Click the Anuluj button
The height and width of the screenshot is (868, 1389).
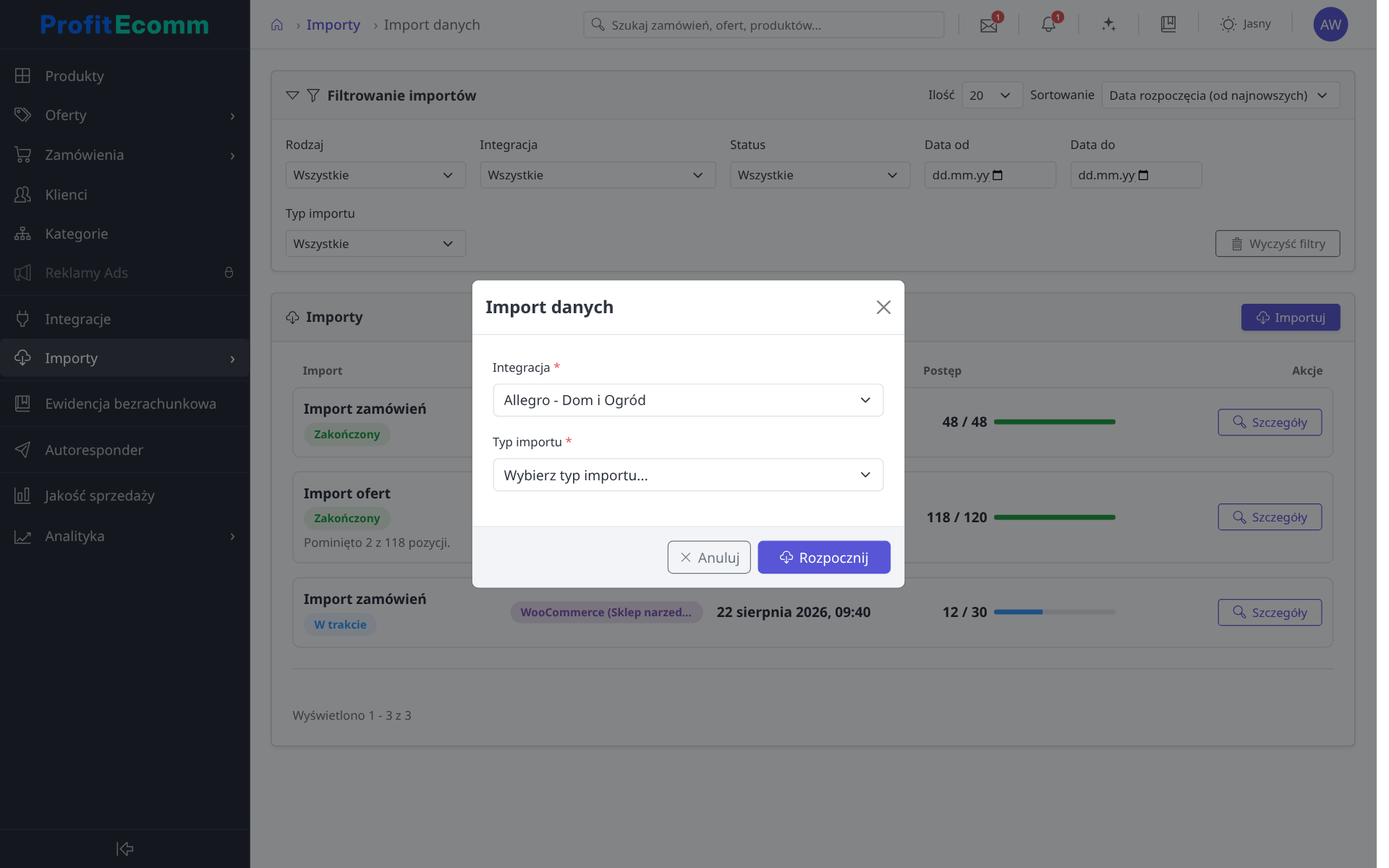tap(708, 558)
